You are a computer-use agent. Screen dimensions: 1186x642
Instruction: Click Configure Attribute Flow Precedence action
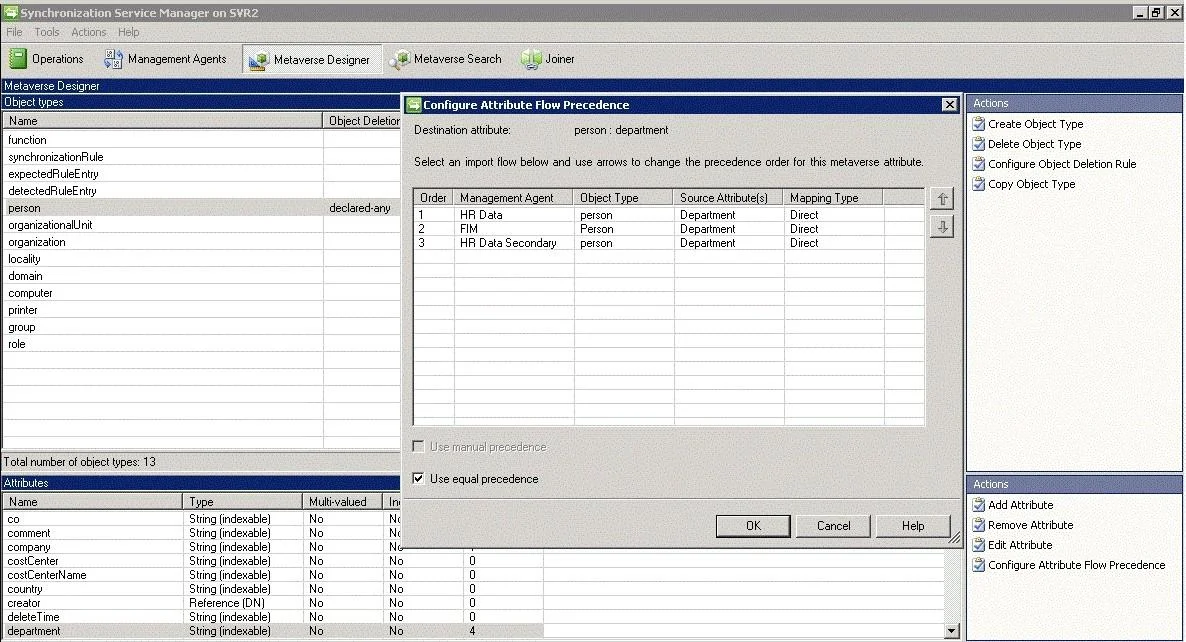1076,565
